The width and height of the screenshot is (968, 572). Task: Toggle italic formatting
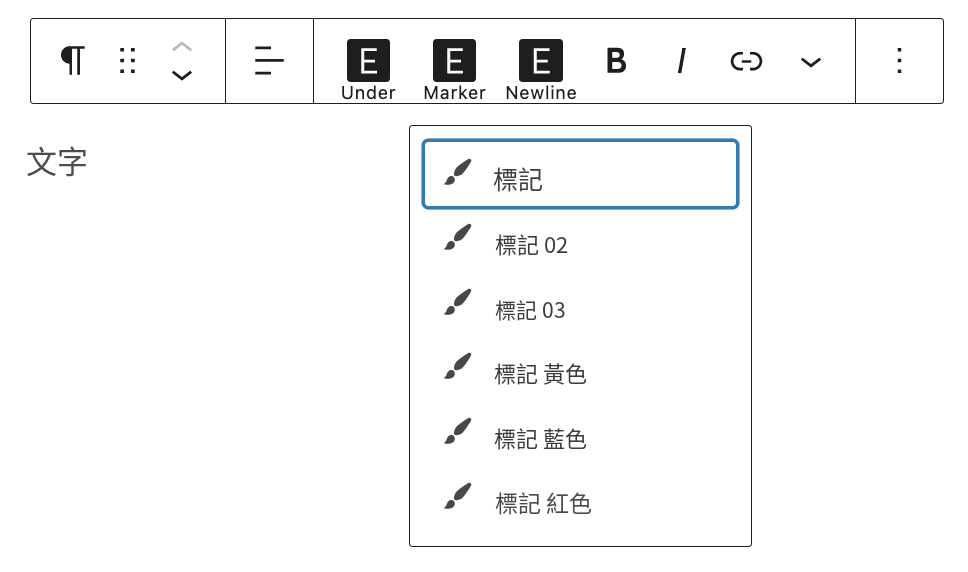click(x=682, y=60)
